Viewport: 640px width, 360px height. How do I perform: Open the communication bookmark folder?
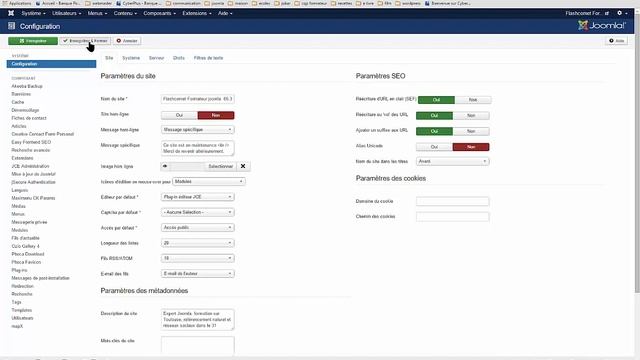coord(184,3)
